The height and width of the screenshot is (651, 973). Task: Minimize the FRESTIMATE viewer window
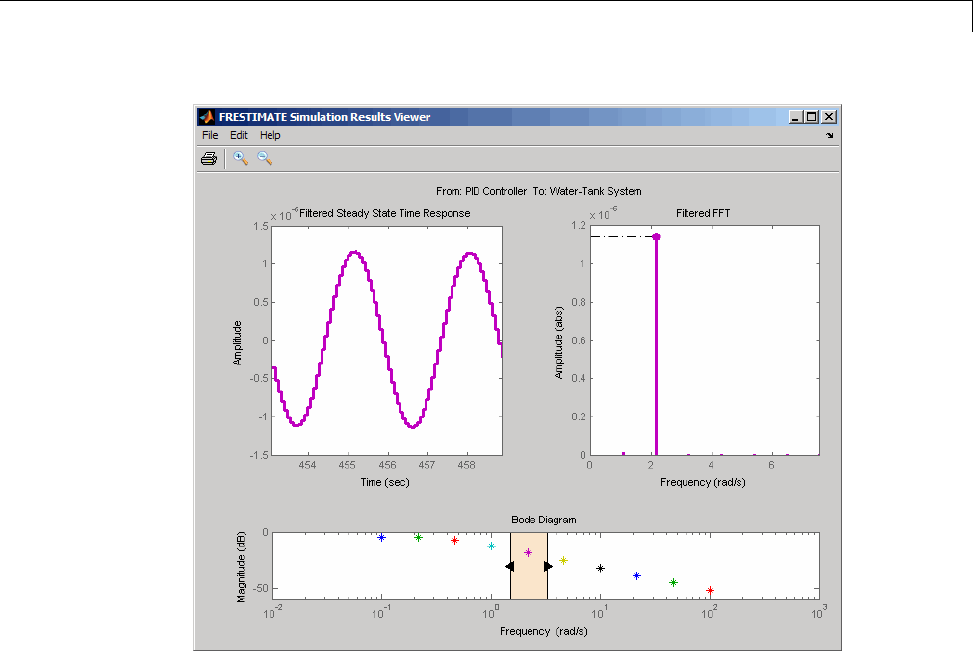(x=796, y=117)
